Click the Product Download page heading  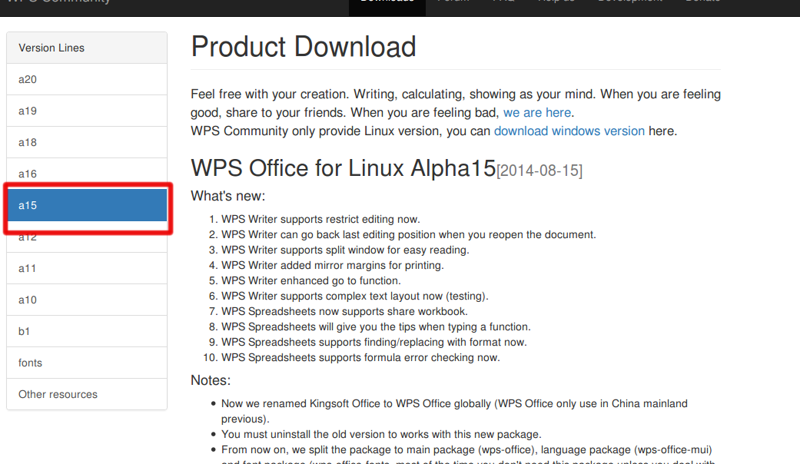pyautogui.click(x=303, y=47)
